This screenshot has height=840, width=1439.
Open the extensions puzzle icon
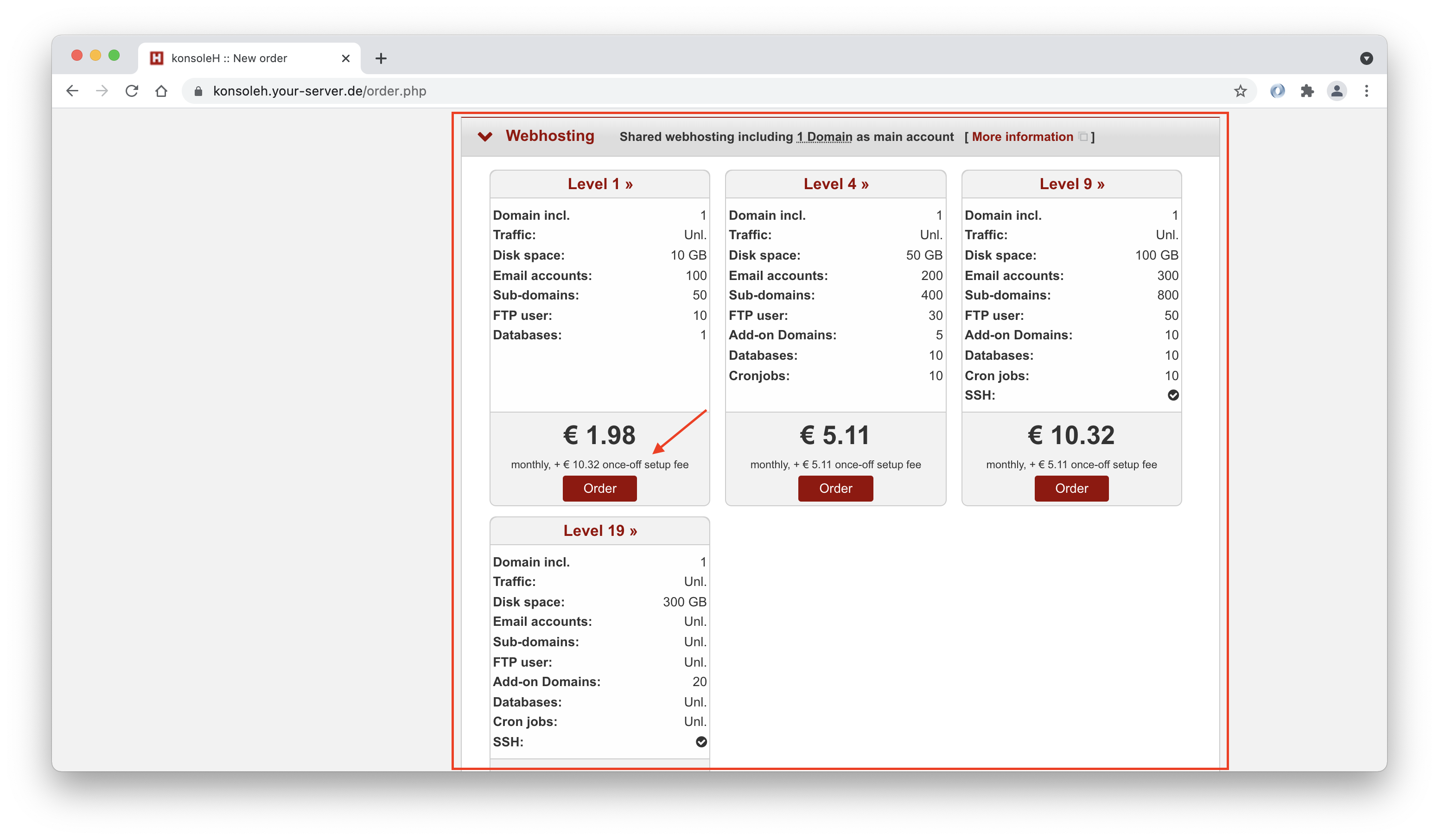click(1307, 91)
